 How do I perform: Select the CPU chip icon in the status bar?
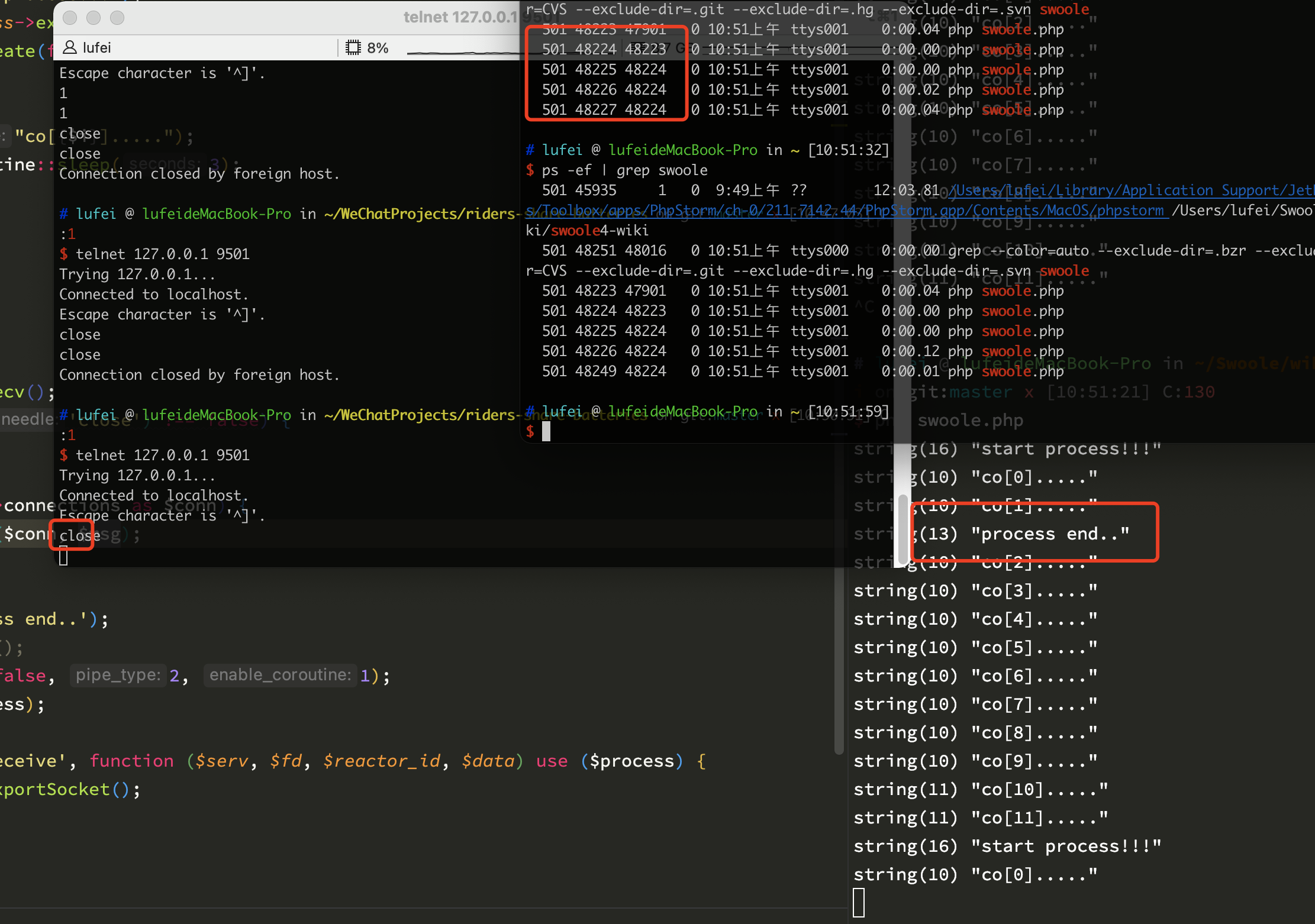click(x=352, y=47)
